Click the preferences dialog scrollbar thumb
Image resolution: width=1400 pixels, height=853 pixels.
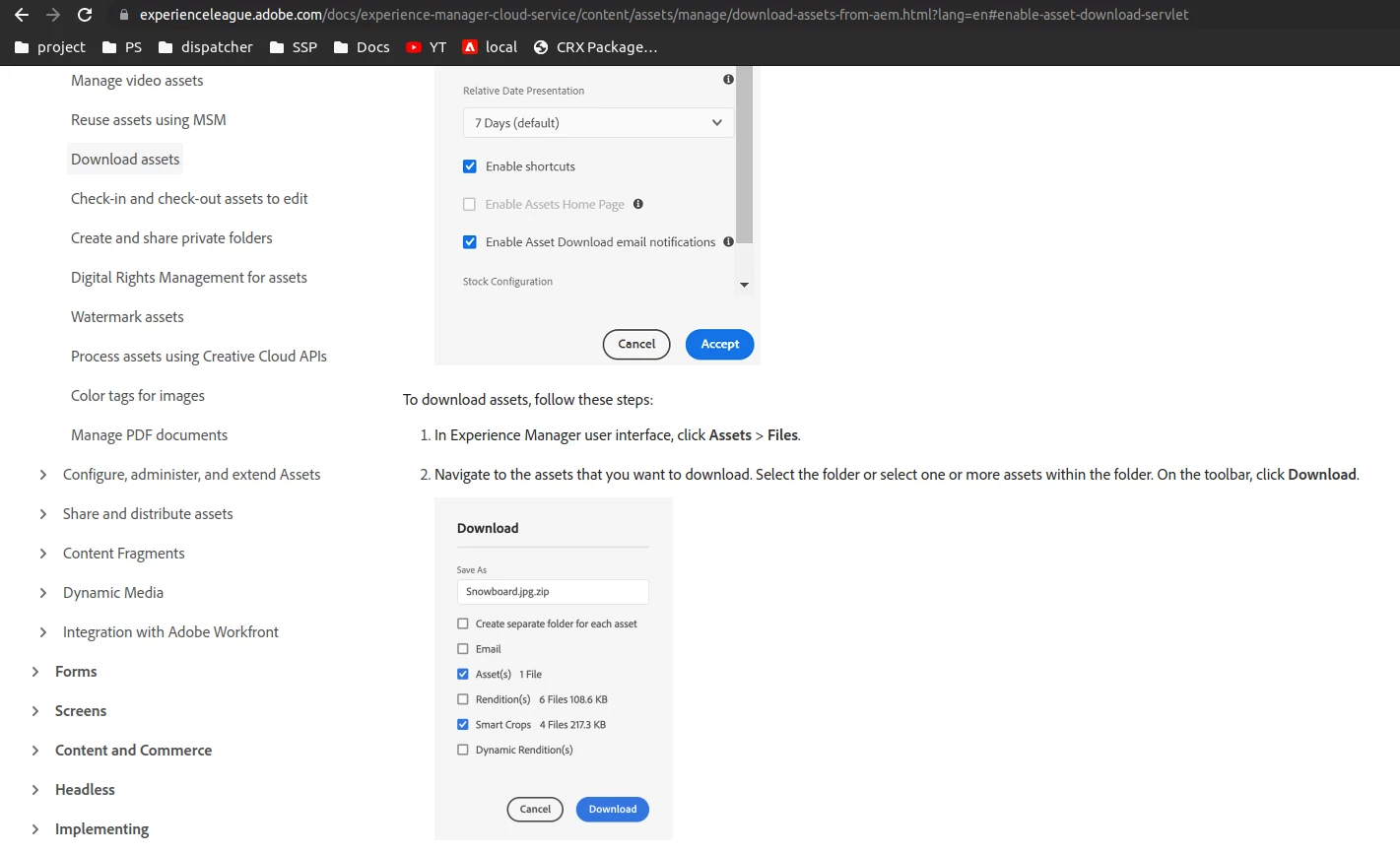pyautogui.click(x=745, y=154)
